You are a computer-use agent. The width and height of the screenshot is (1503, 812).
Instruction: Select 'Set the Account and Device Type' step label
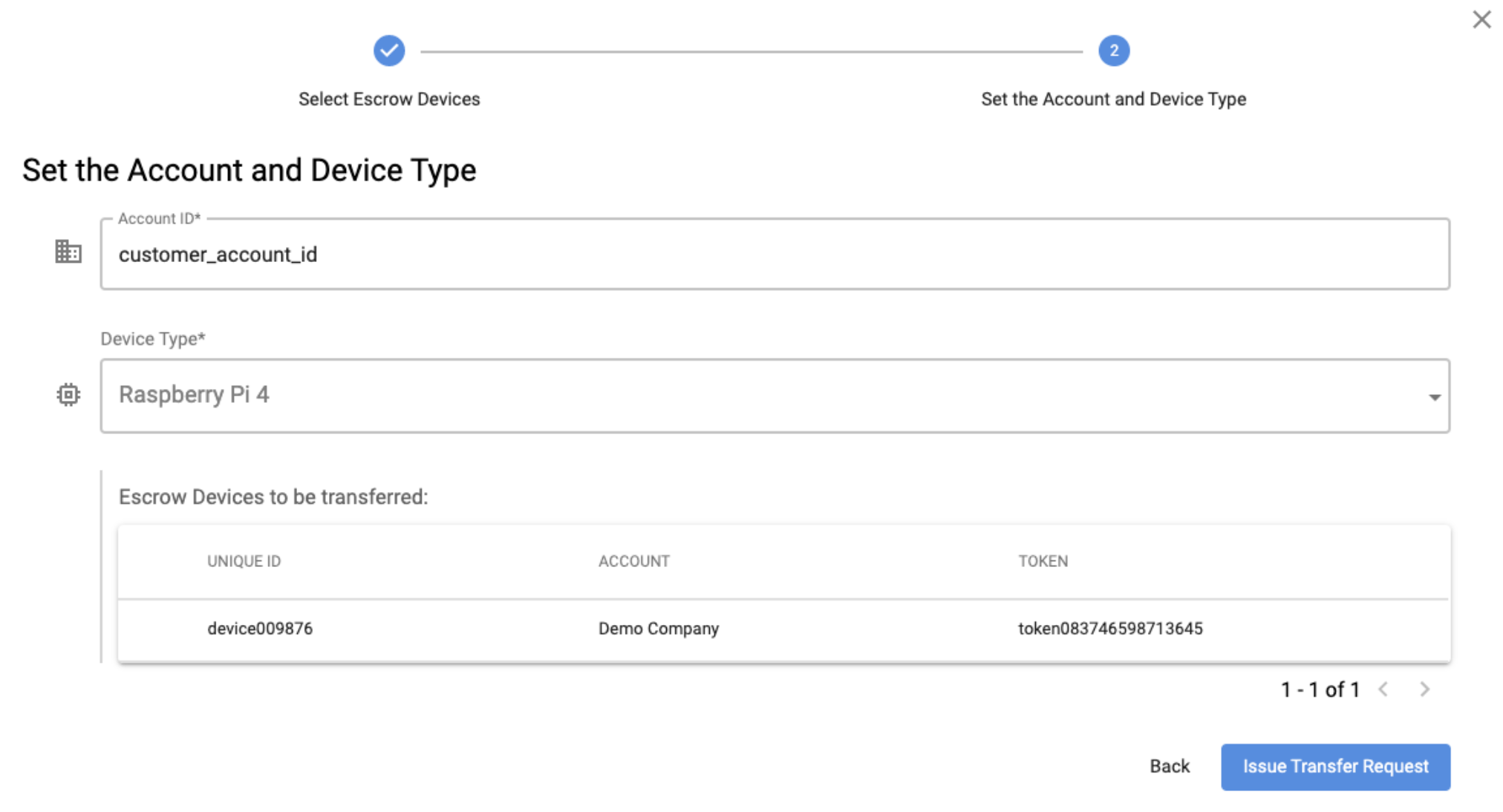[x=1113, y=99]
